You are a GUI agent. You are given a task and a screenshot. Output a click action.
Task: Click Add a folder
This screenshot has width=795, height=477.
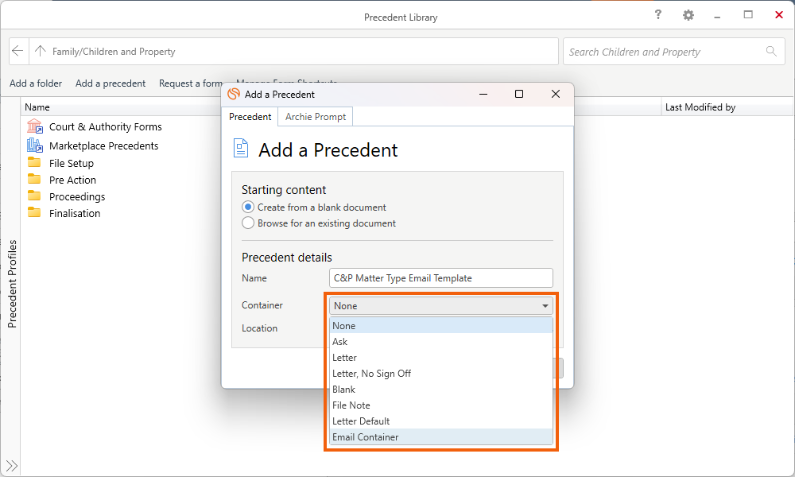tap(35, 84)
